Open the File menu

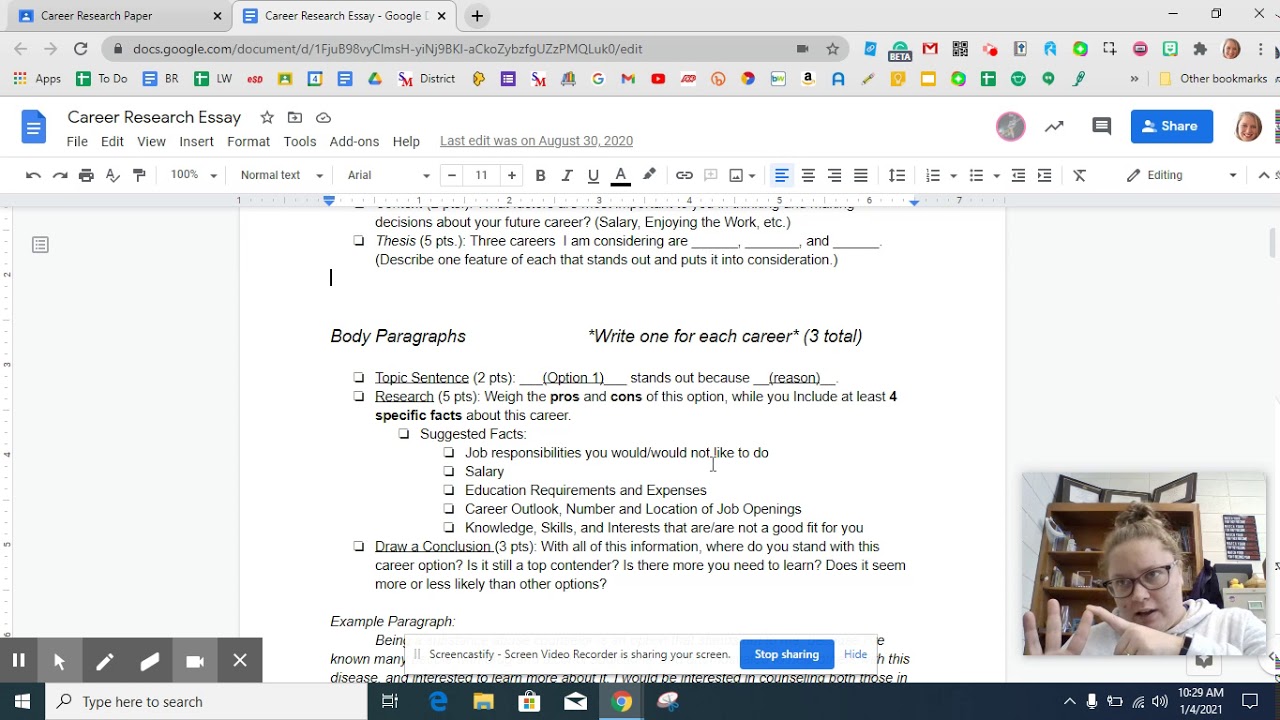77,142
